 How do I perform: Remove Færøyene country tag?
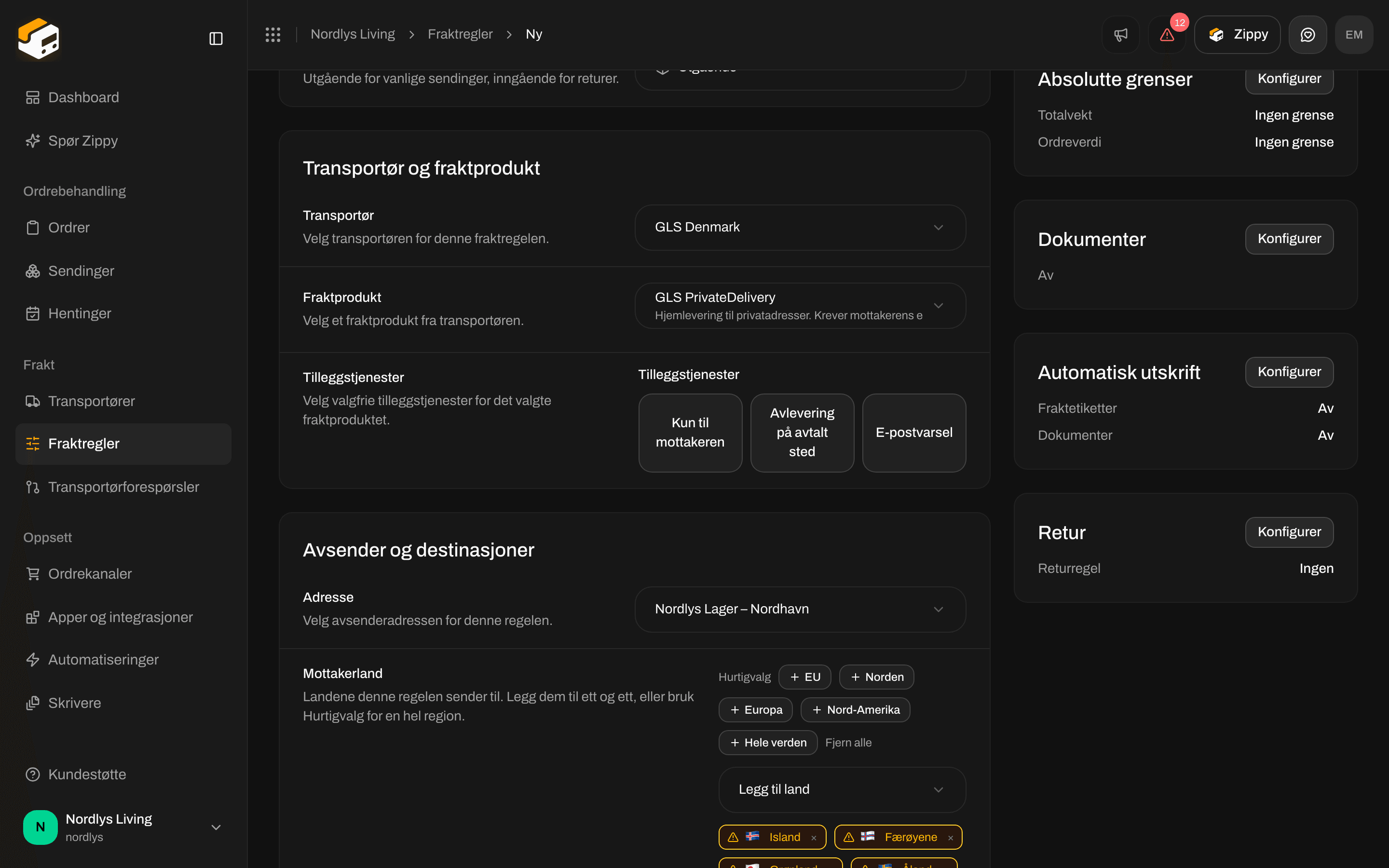pyautogui.click(x=951, y=838)
